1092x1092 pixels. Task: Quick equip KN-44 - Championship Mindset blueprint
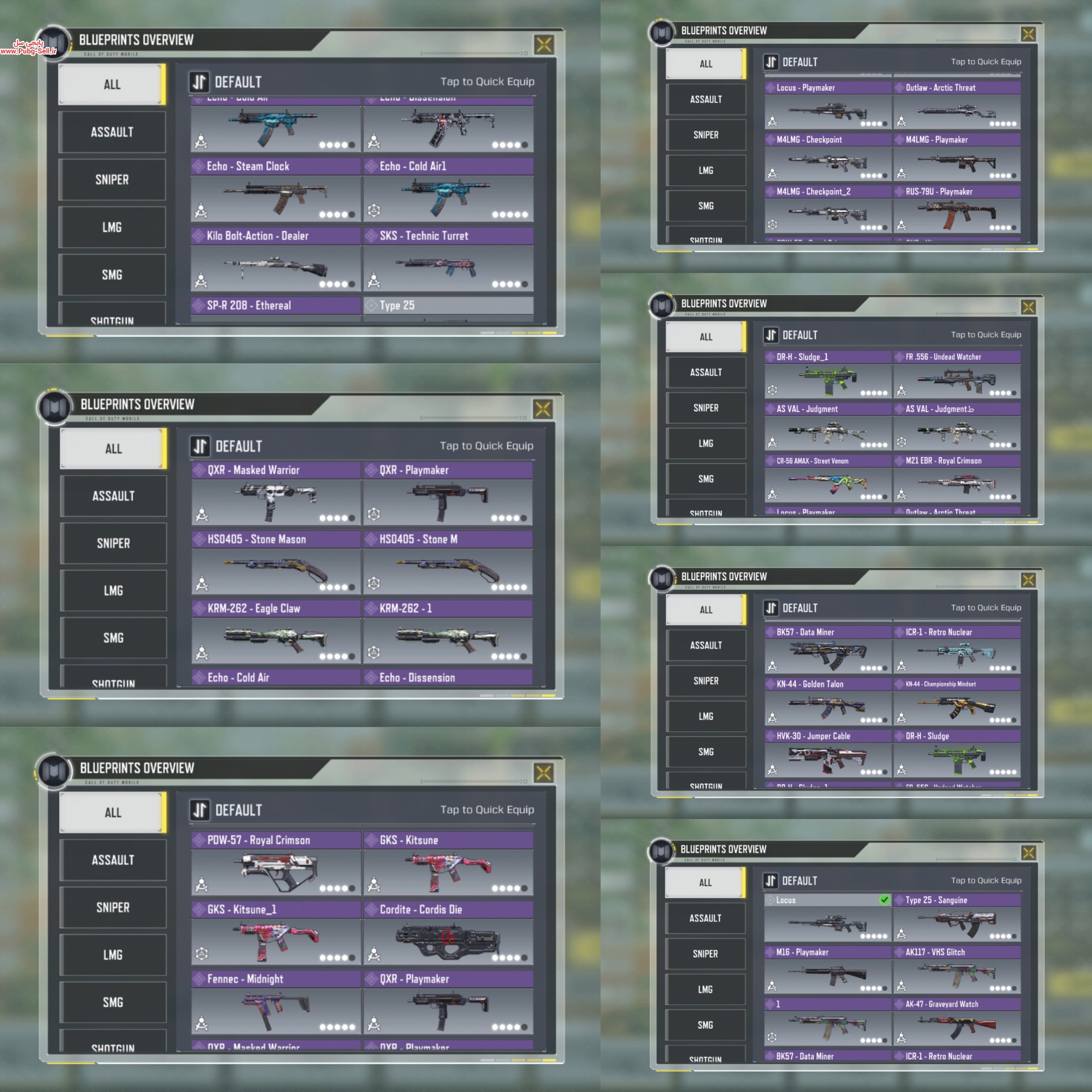(957, 702)
